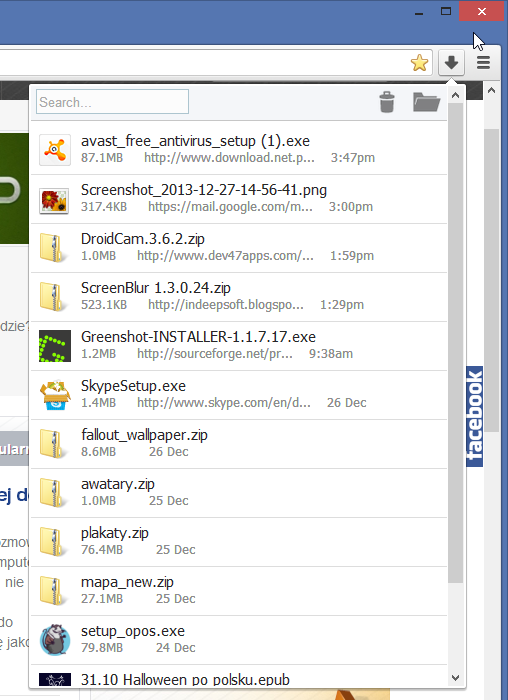Click the downloads list scrollbar thumb

click(x=455, y=343)
